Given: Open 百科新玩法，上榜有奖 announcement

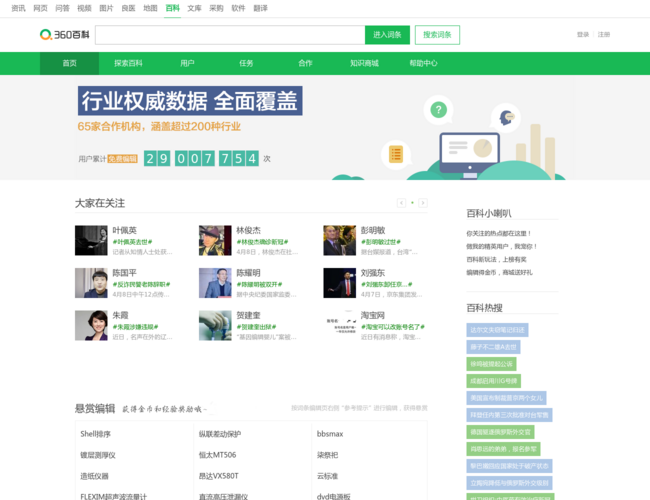Looking at the screenshot, I should (x=496, y=260).
